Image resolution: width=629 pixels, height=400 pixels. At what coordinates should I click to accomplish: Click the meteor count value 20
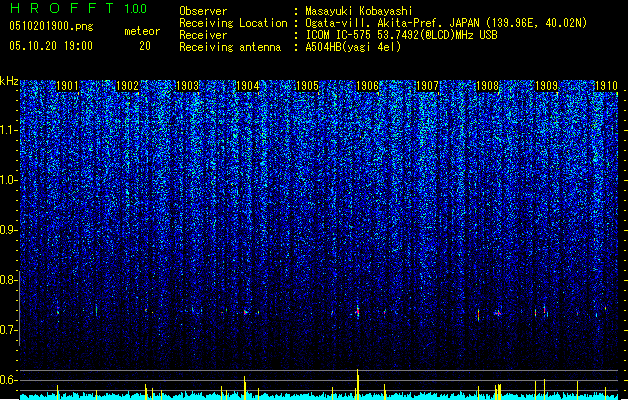click(x=145, y=46)
